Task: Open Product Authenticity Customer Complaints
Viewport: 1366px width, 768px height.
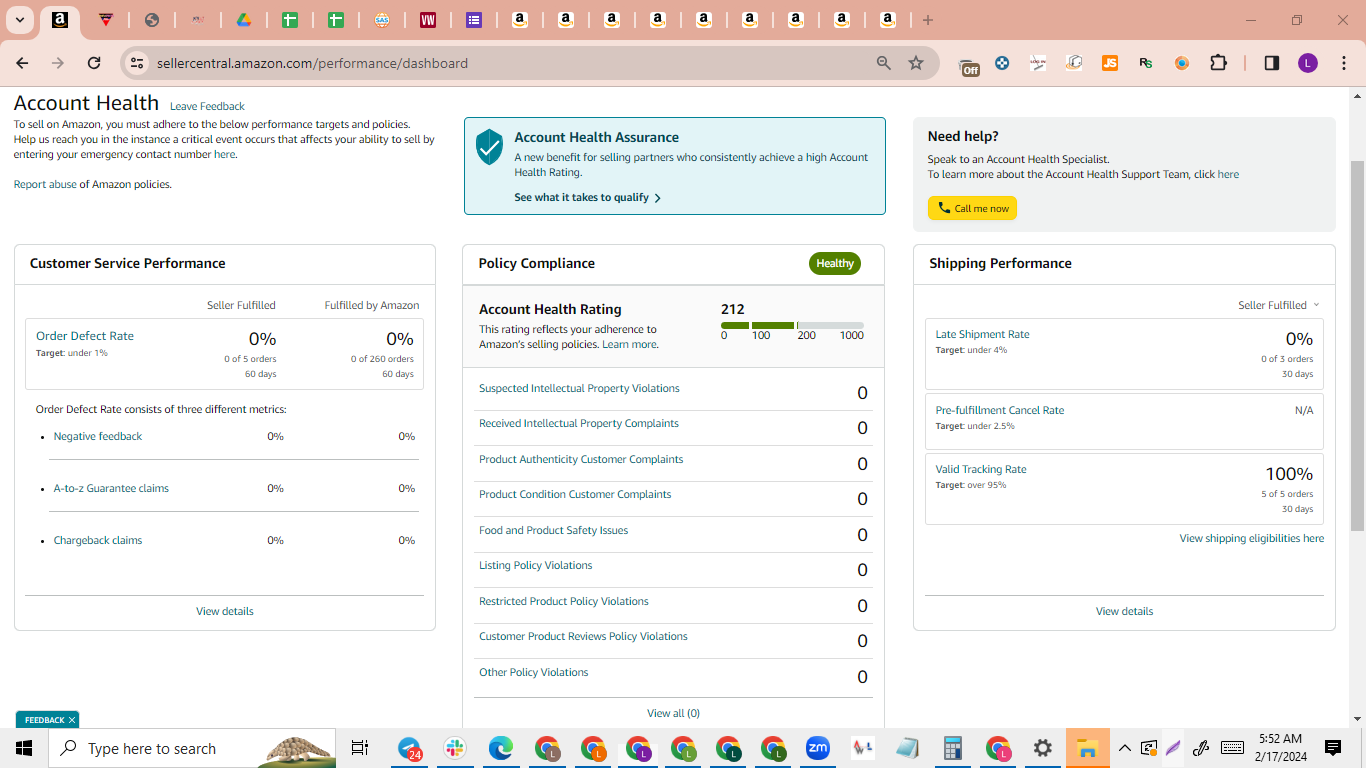Action: click(x=581, y=459)
